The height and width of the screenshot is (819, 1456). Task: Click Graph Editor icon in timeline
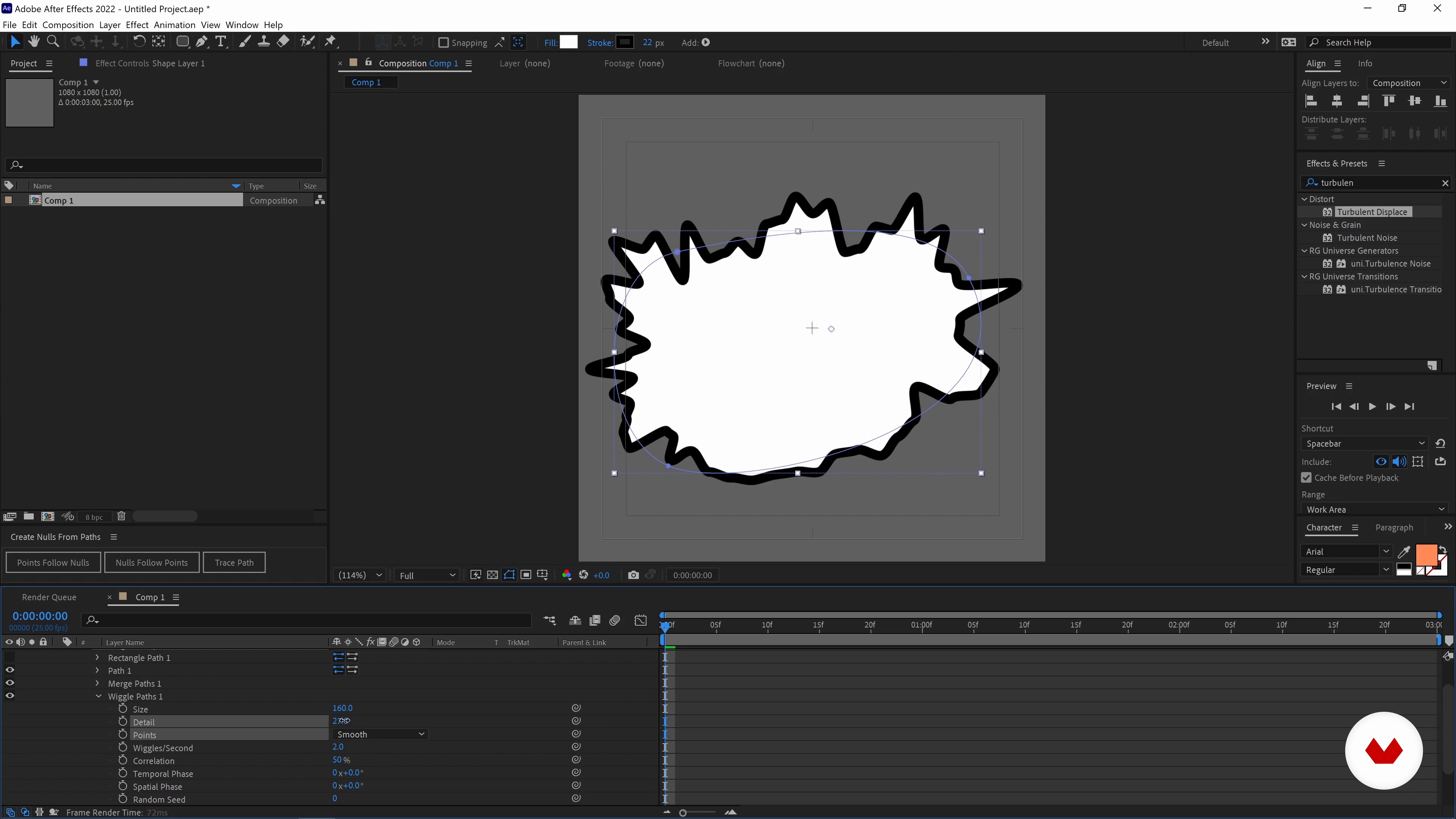click(640, 620)
